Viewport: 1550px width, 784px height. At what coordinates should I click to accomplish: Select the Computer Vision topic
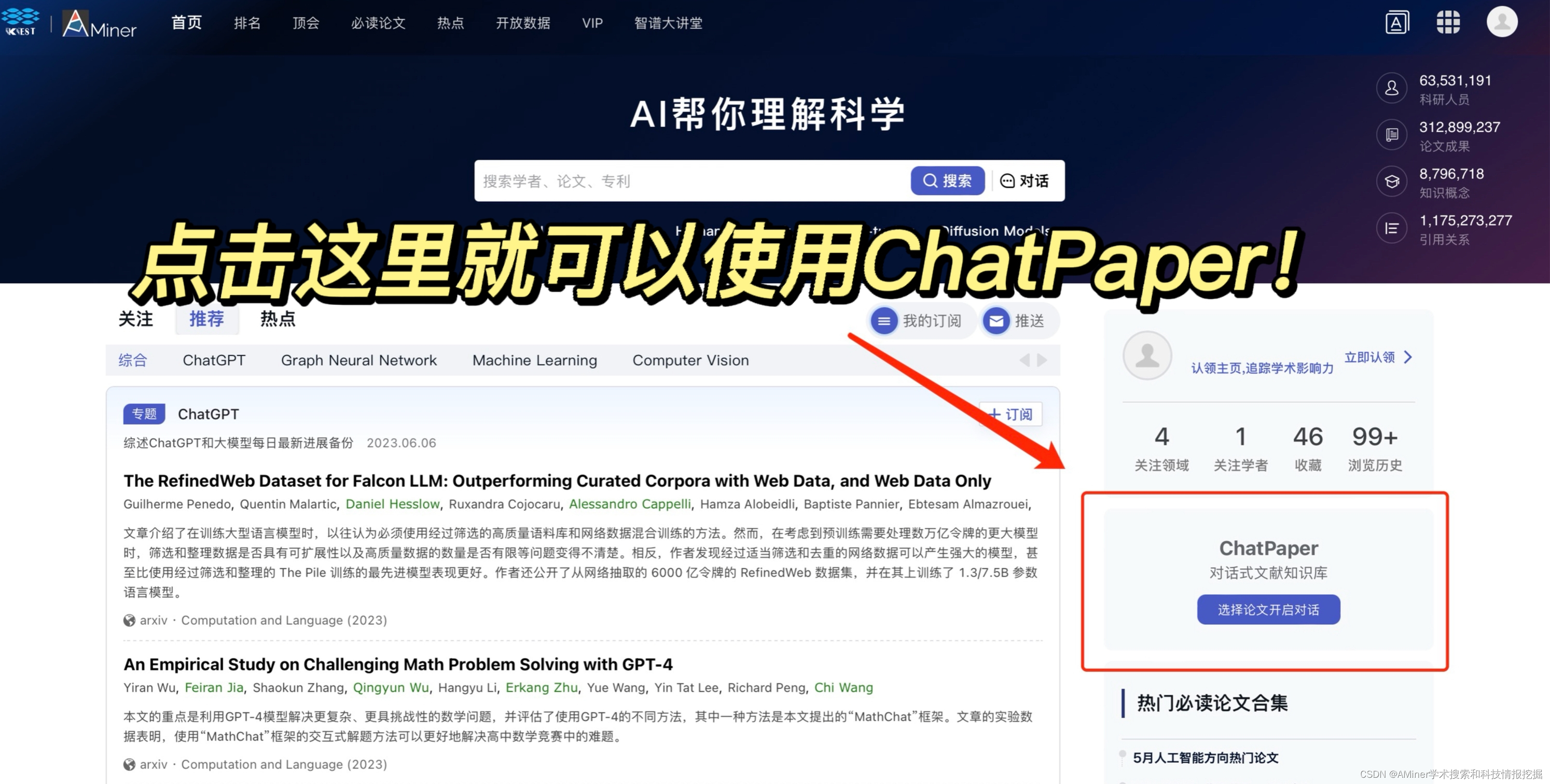click(691, 361)
